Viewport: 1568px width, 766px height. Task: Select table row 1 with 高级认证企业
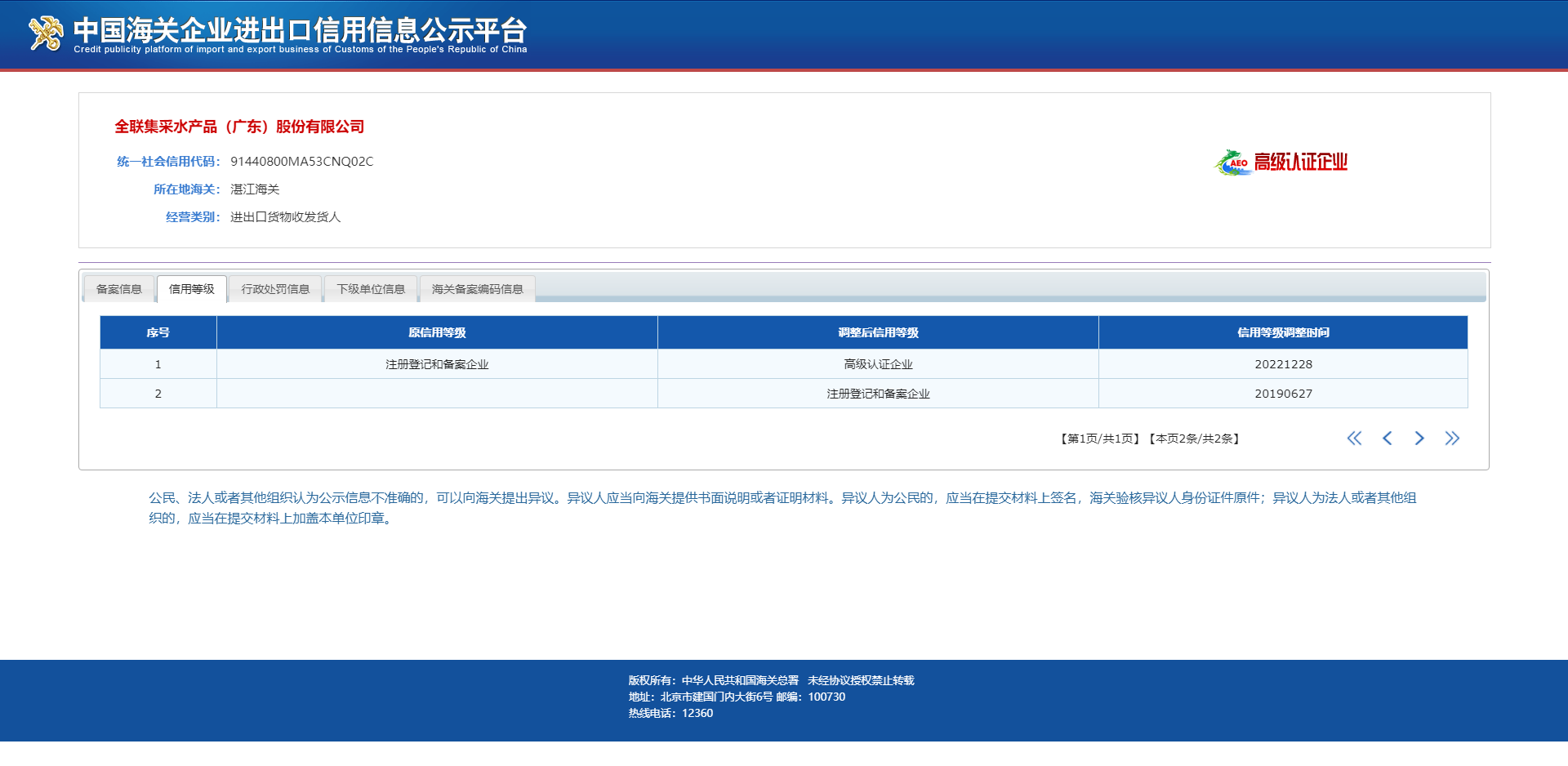(x=878, y=364)
